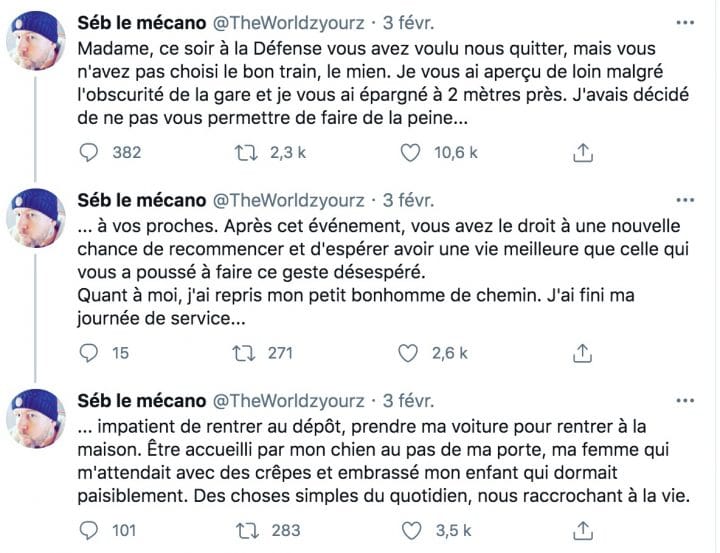Share the first tweet about la Défense
This screenshot has height=553, width=720.
point(585,152)
